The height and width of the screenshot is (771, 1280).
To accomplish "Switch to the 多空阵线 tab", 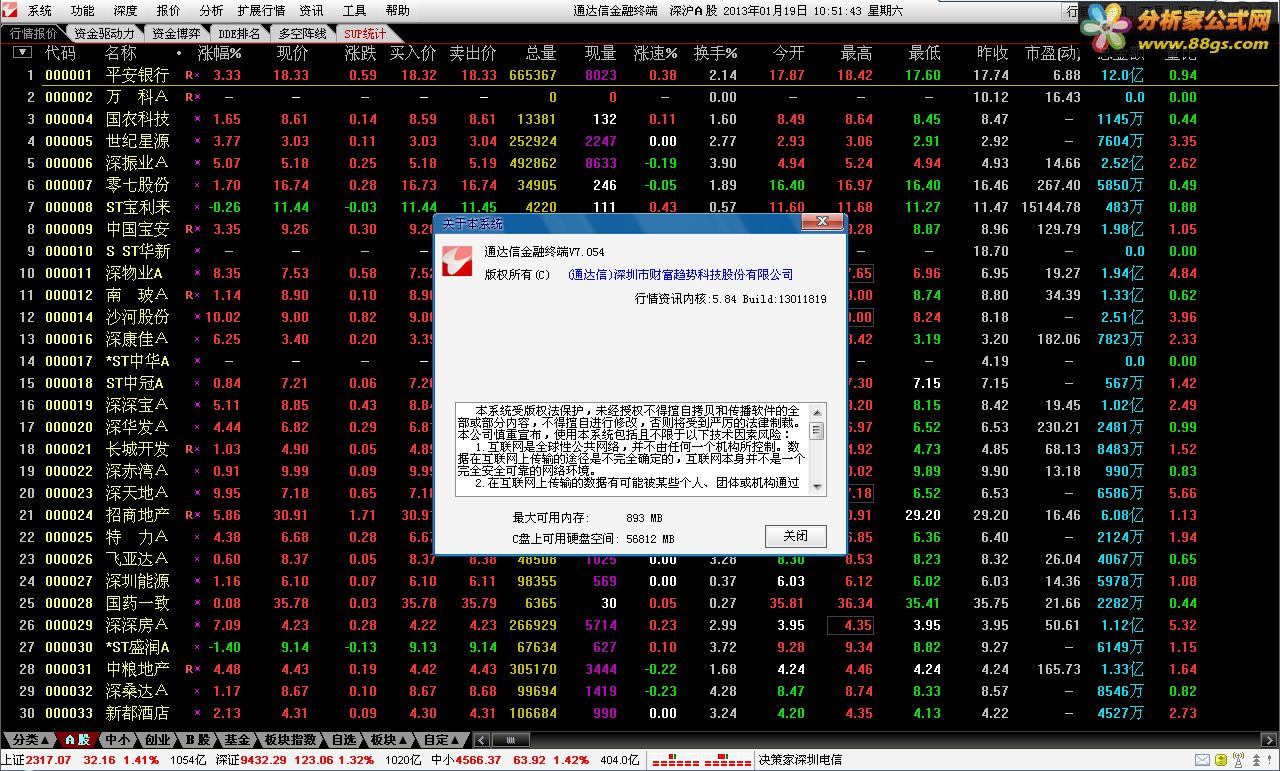I will (x=302, y=33).
